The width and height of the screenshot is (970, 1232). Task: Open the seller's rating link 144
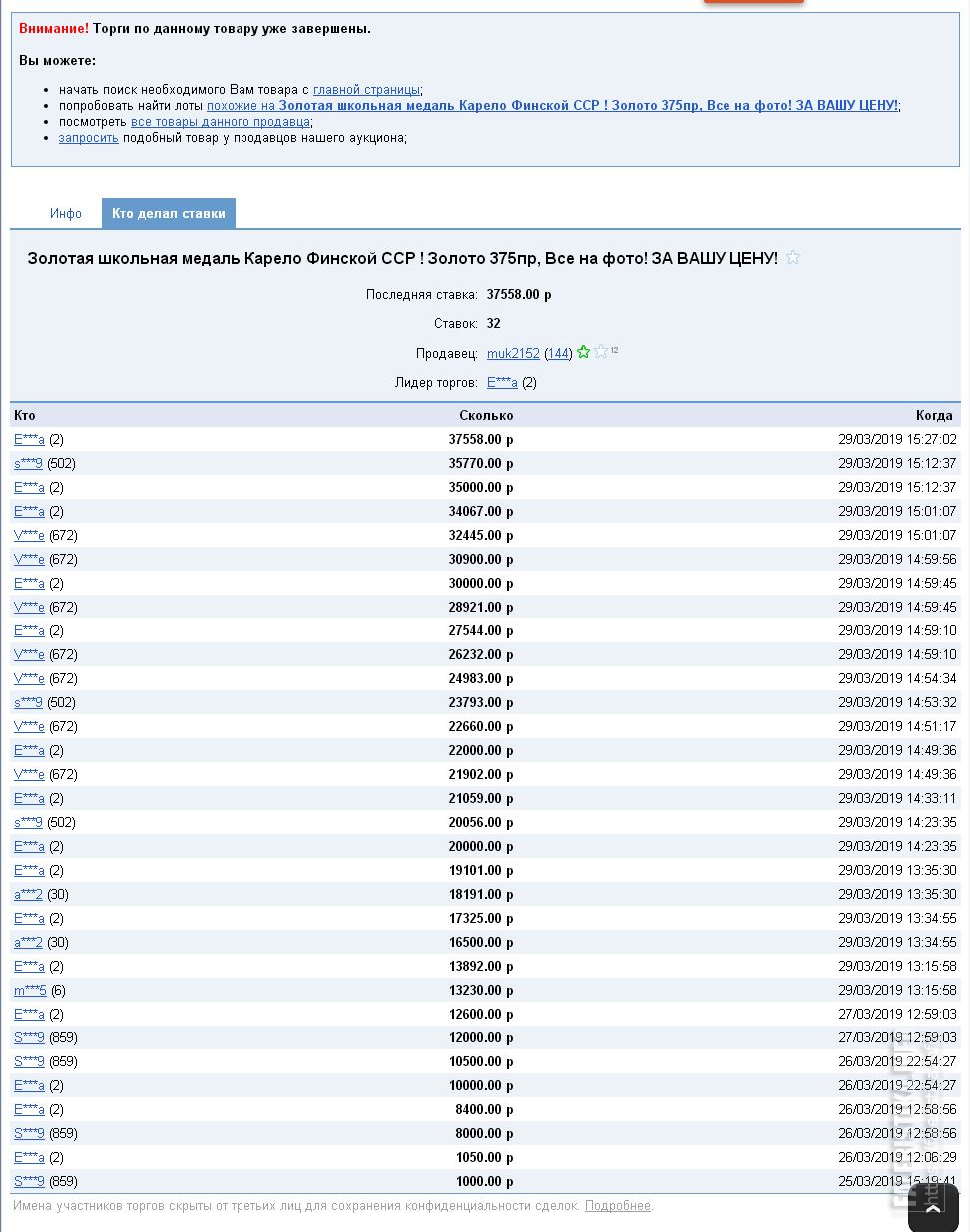tap(558, 354)
